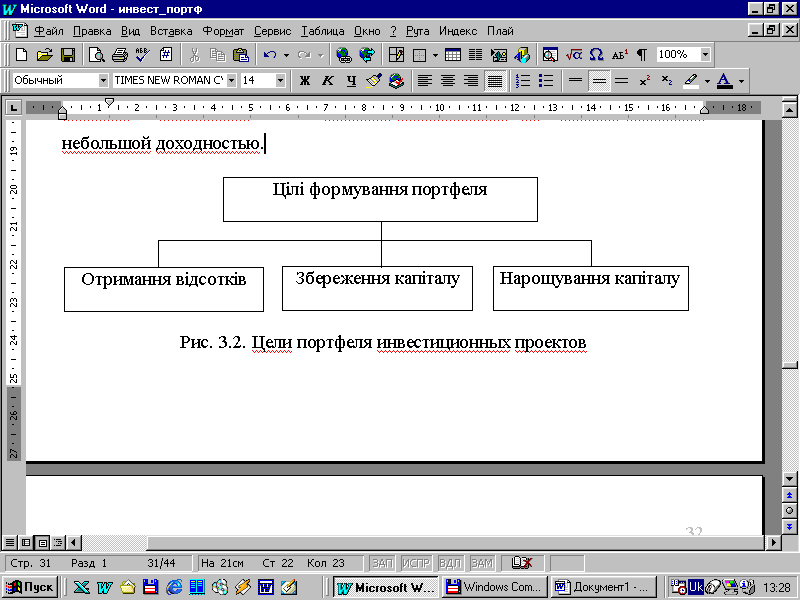Justify the paragraph text

coord(495,81)
